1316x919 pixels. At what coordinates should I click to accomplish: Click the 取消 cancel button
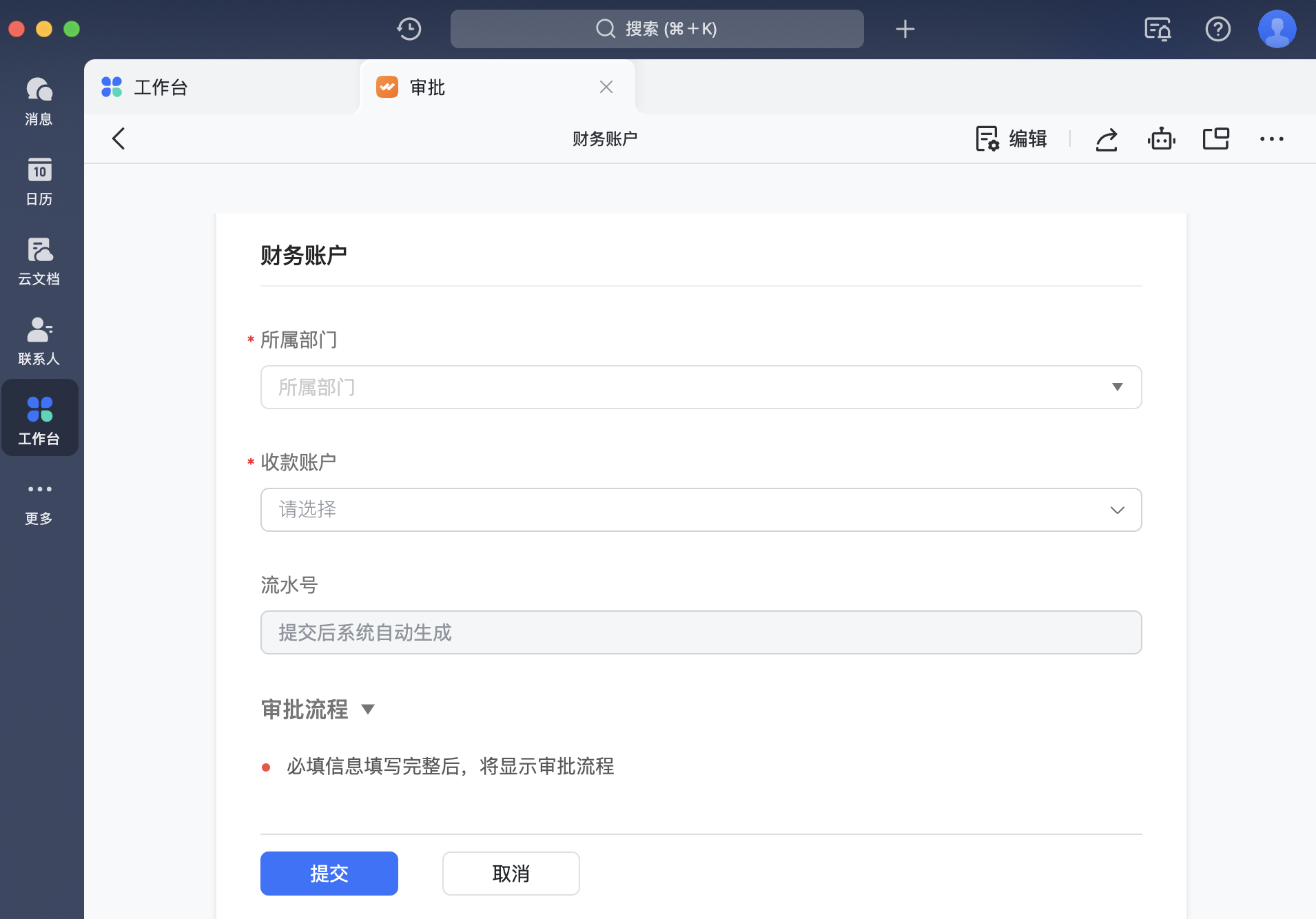pyautogui.click(x=511, y=874)
